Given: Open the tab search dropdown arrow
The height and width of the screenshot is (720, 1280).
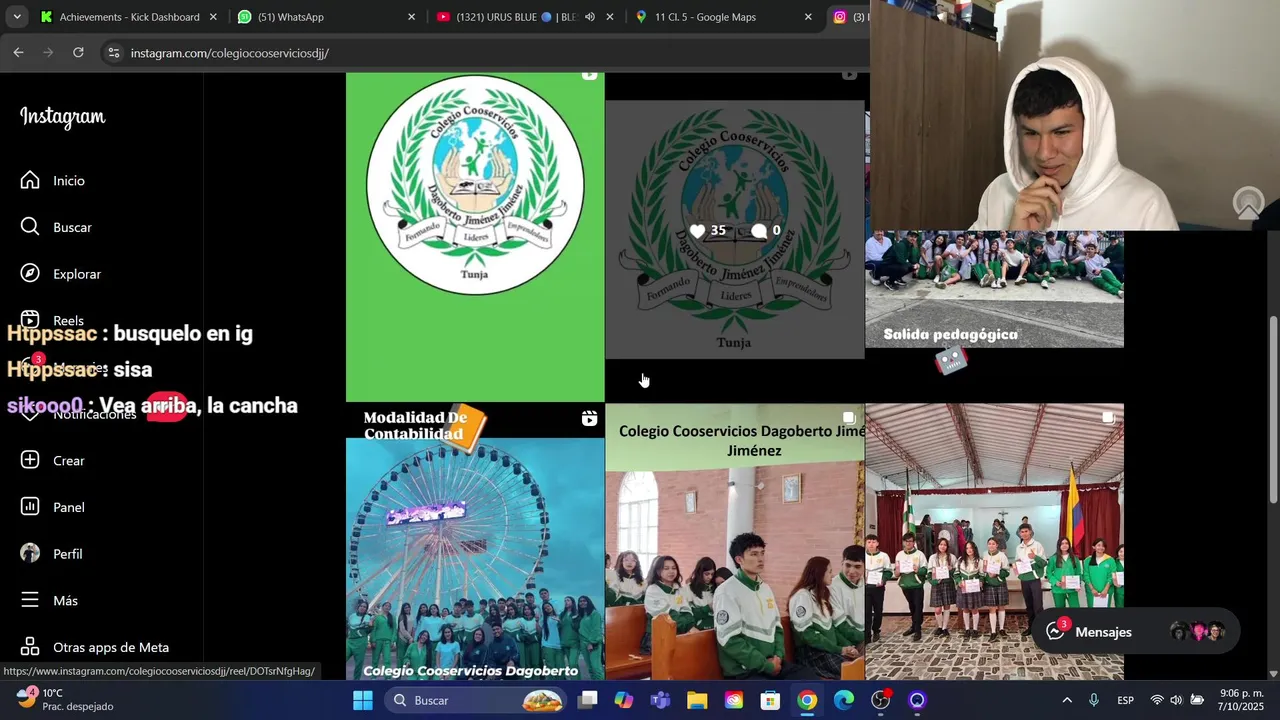Looking at the screenshot, I should [x=17, y=17].
